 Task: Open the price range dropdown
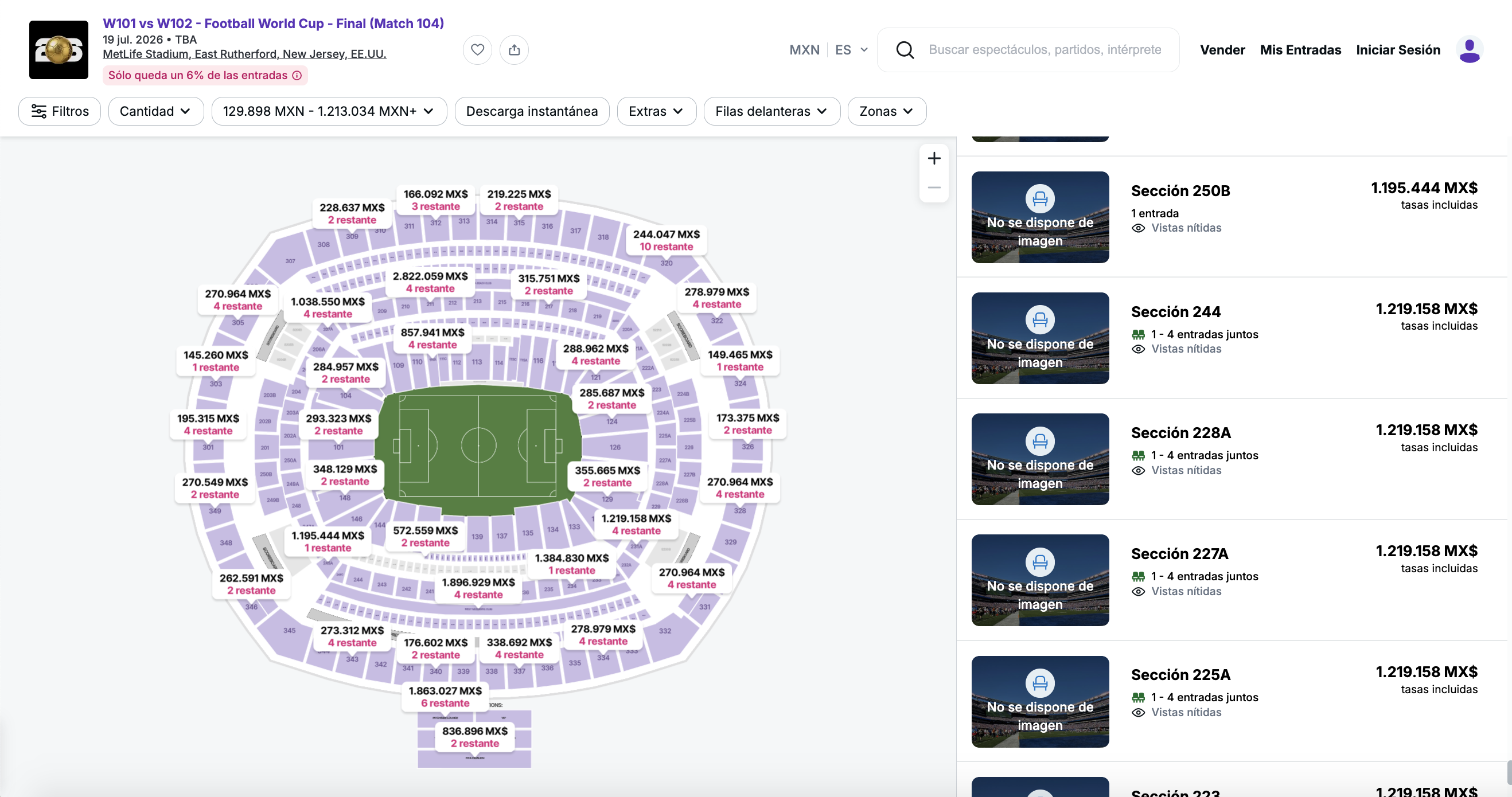coord(329,111)
